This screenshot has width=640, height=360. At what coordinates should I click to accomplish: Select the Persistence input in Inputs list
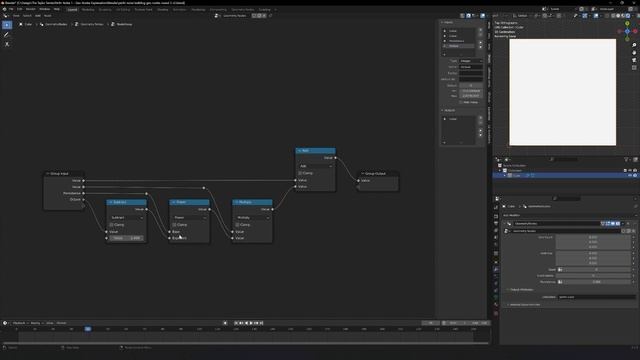click(x=458, y=41)
